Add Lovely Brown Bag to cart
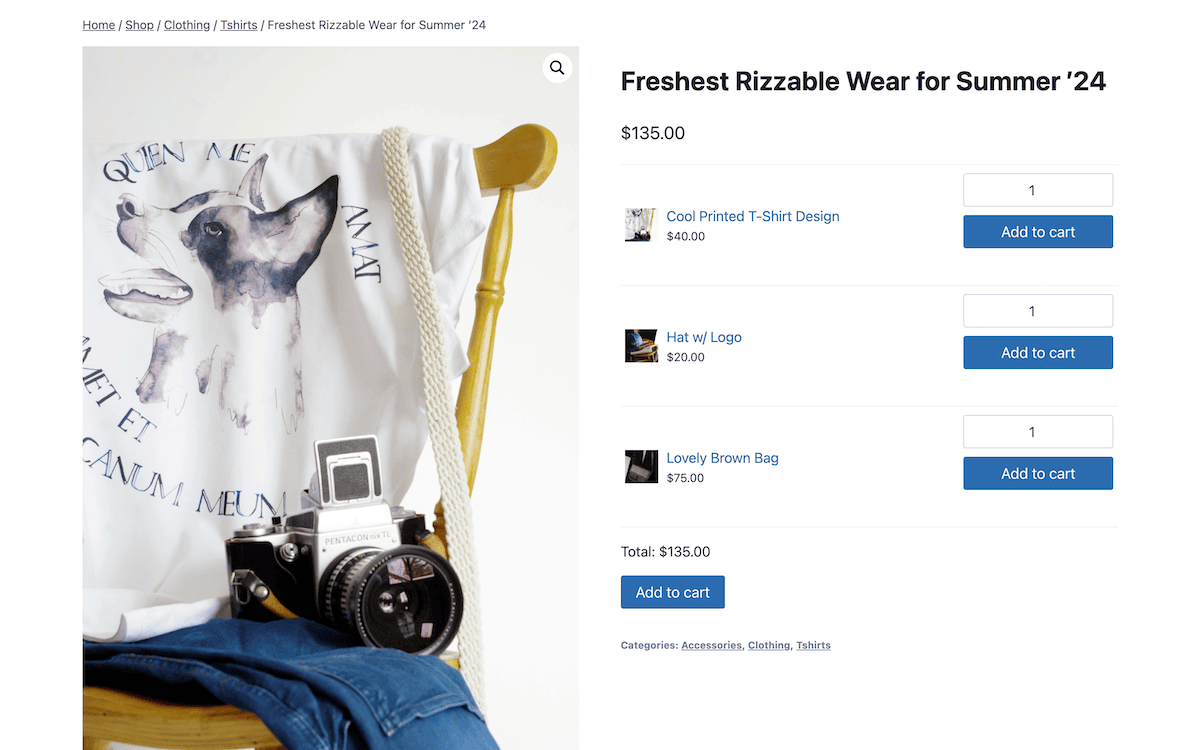Screen dimensions: 1200x750 [1038, 474]
